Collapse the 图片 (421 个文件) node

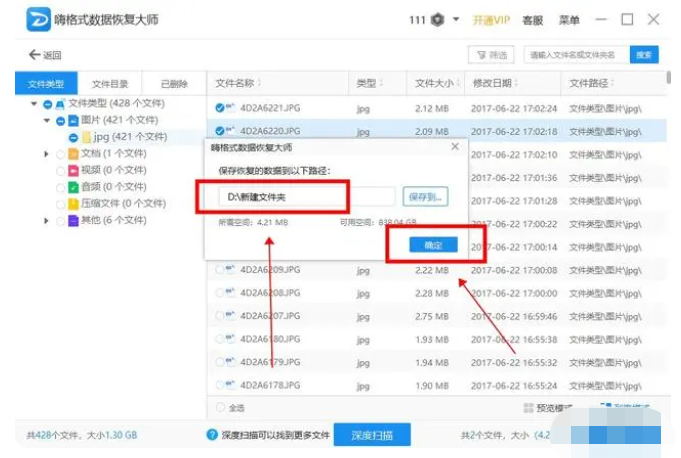(x=47, y=120)
